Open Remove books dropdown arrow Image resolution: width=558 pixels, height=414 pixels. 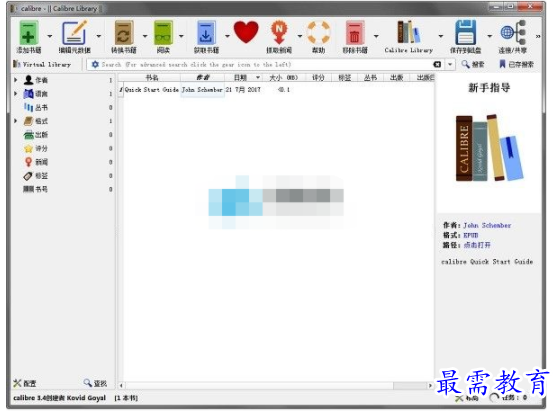376,36
